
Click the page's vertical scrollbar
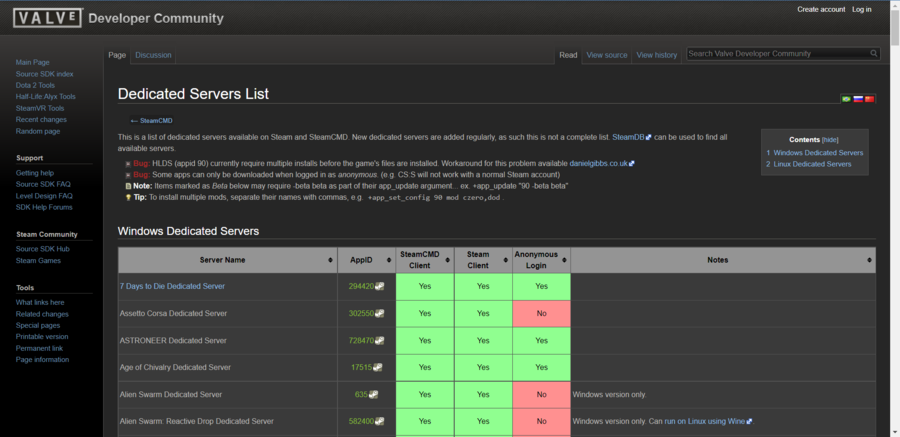tap(895, 218)
